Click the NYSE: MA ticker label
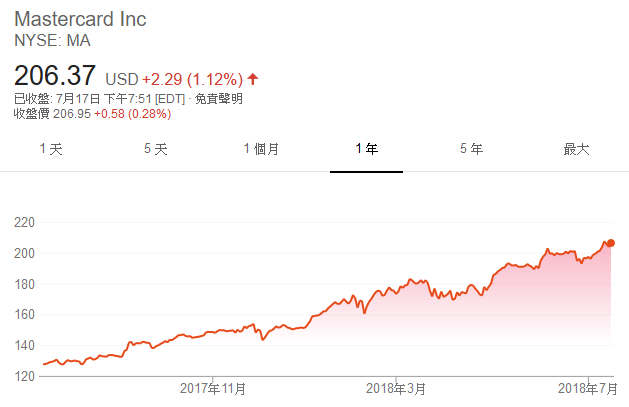 tap(52, 40)
